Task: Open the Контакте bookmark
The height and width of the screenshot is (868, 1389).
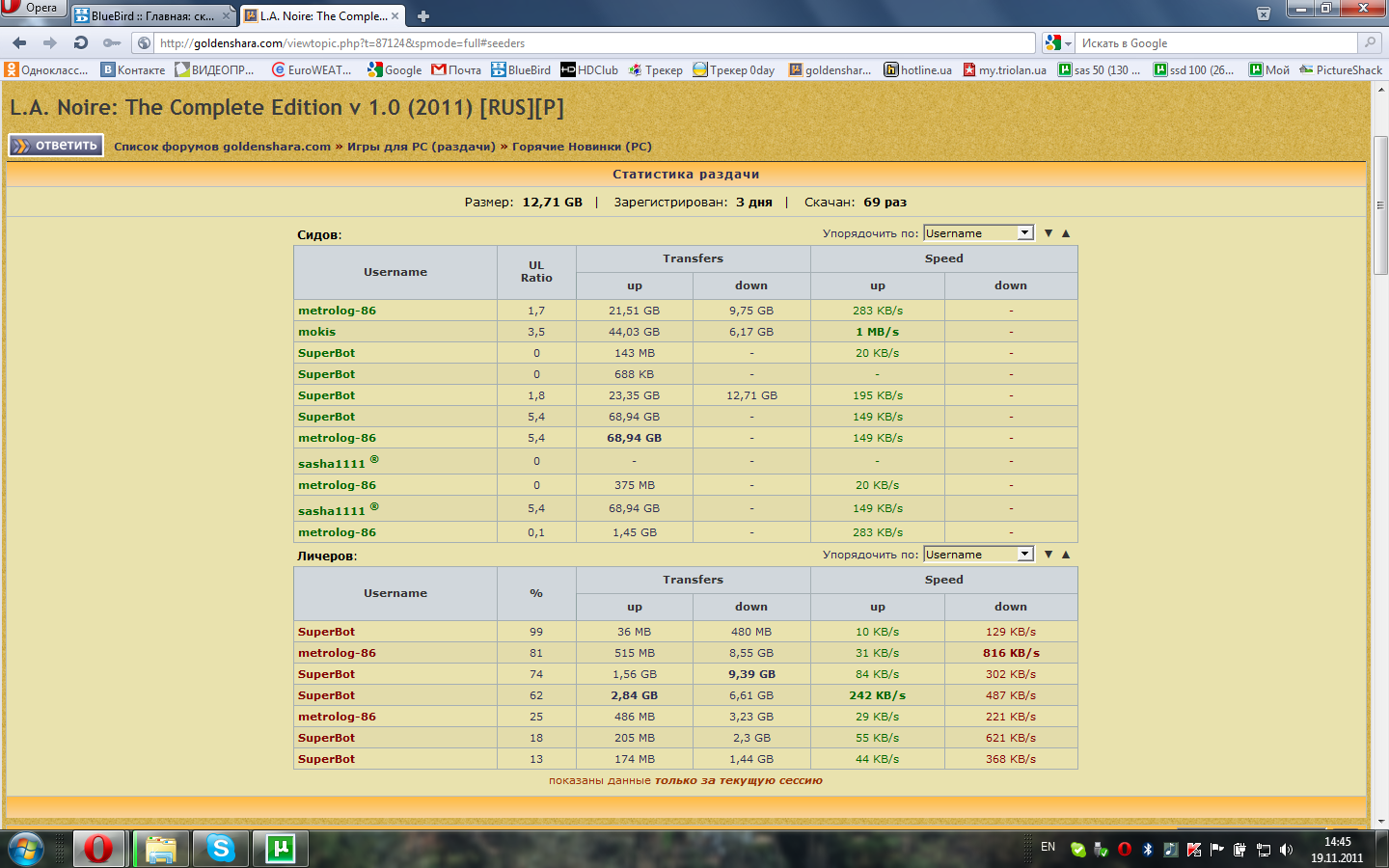Action: point(134,69)
